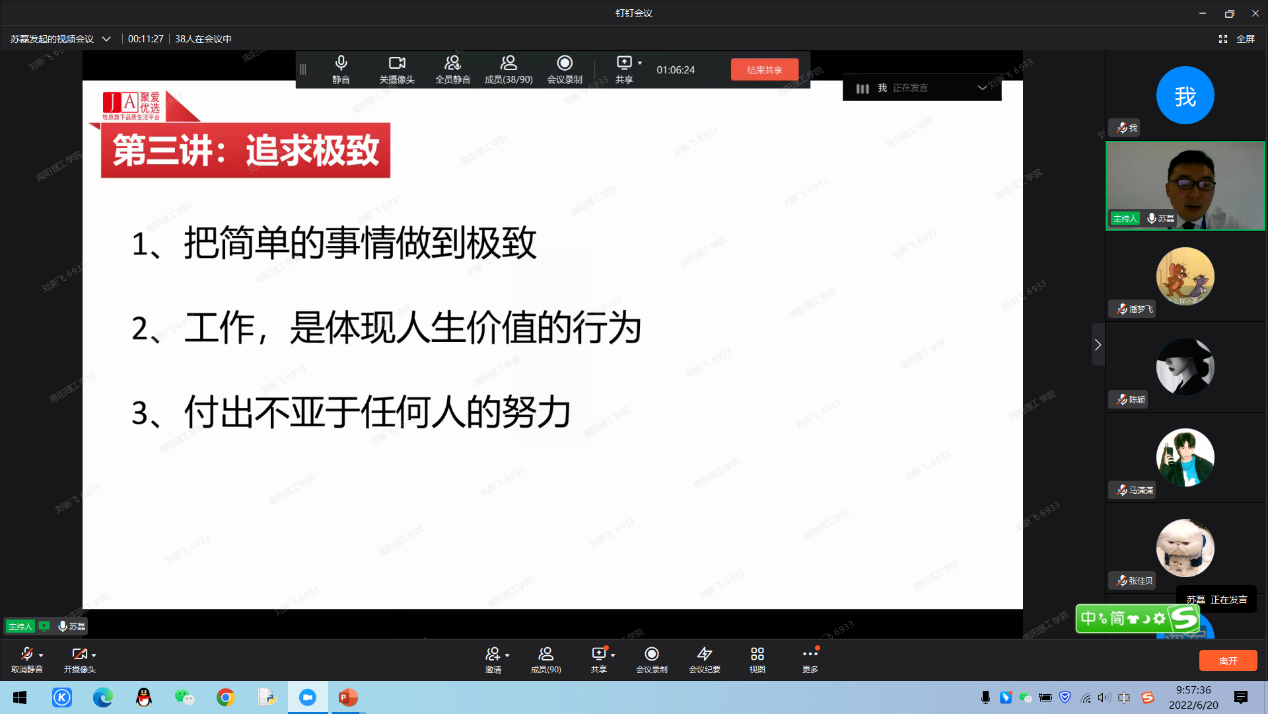The width and height of the screenshot is (1268, 714).
Task: Enter full screen with 全屏 button
Action: point(1237,39)
